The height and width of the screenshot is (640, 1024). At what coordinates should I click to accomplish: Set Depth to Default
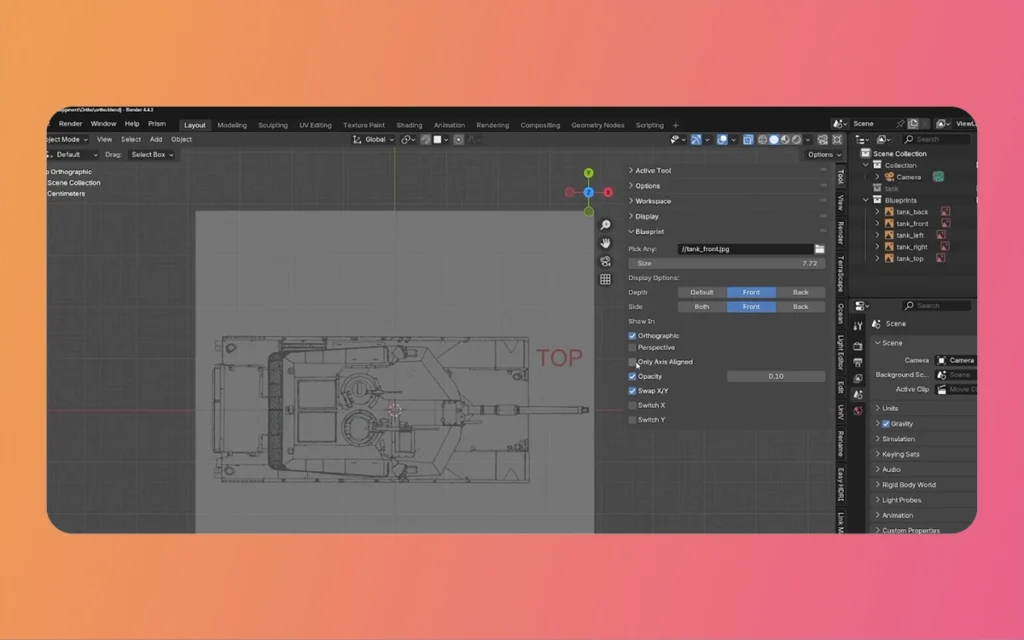[702, 293]
